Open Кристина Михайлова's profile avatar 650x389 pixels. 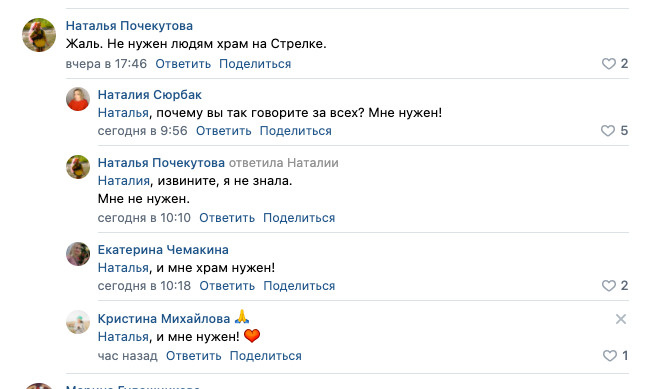[78, 322]
